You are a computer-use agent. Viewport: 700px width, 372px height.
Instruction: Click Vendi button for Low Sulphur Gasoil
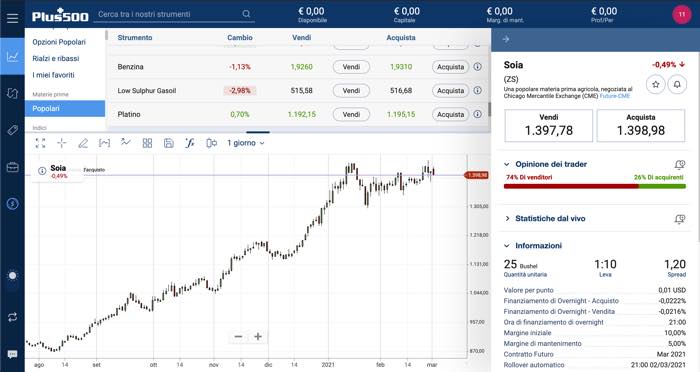tap(351, 90)
